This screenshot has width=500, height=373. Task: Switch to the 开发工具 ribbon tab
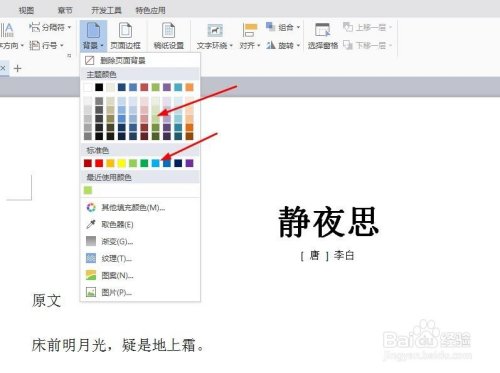[106, 10]
